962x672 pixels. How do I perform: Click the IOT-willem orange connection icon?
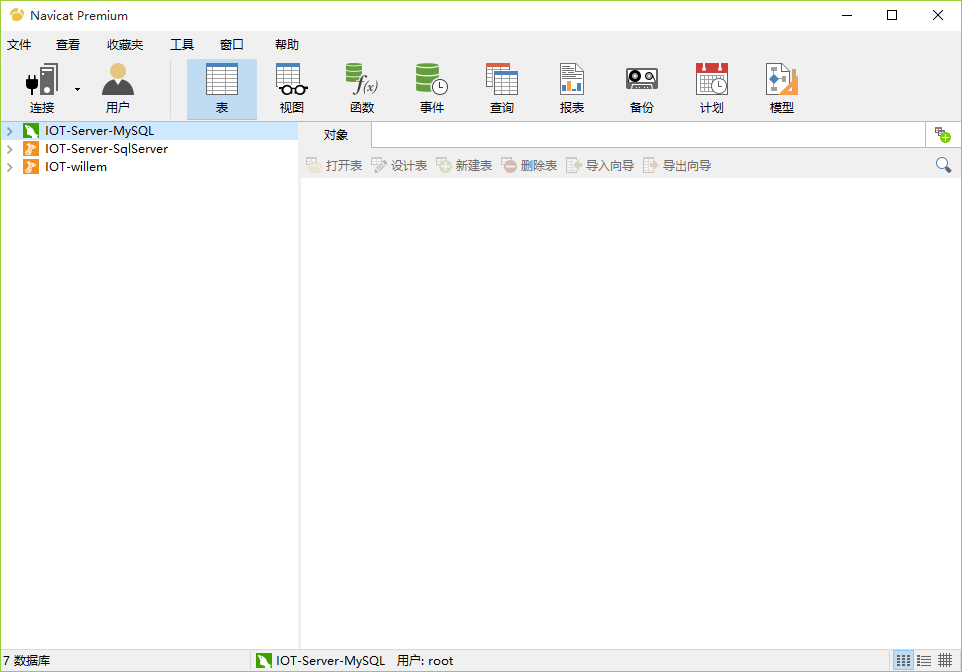coord(31,166)
